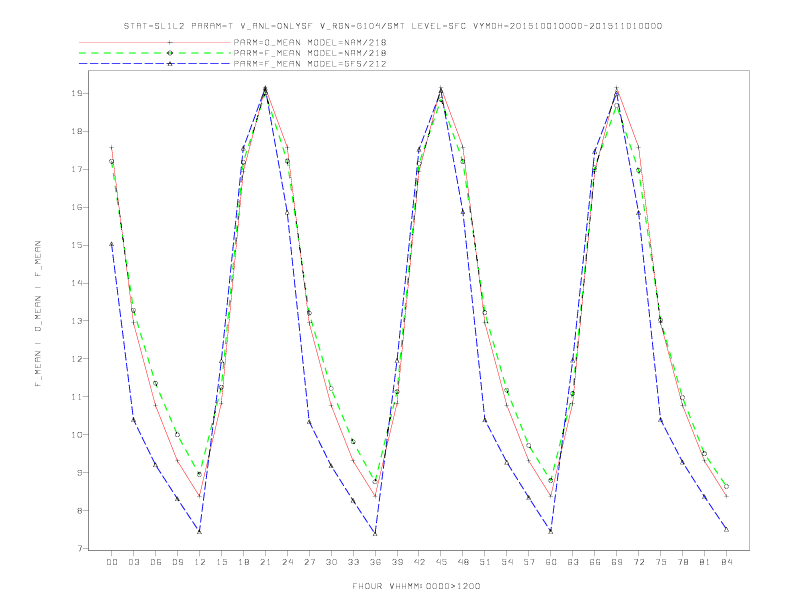Screen dimensions: 792x612
Task: Click x-axis tick label 18
Action: [x=243, y=562]
